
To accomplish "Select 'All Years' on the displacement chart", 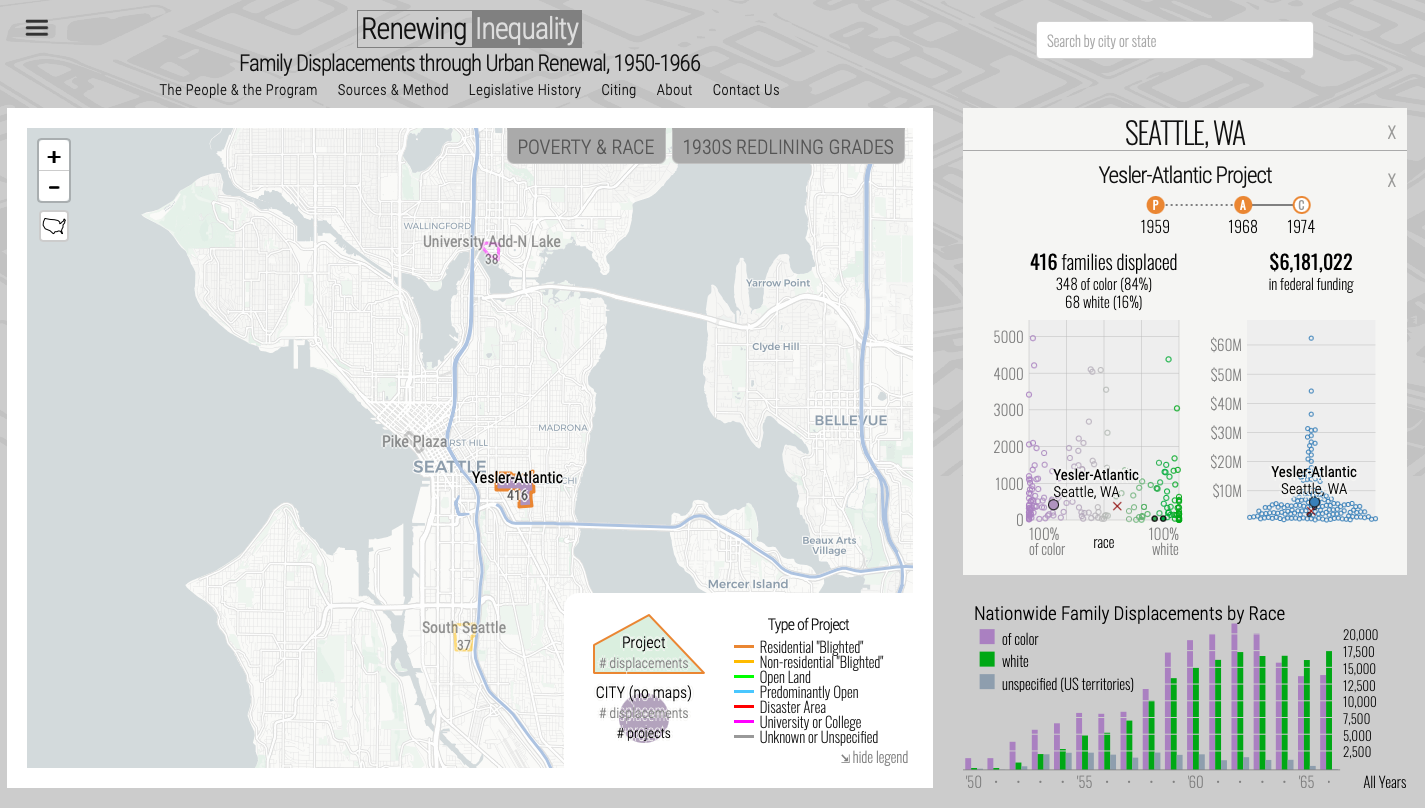I will 1384,783.
